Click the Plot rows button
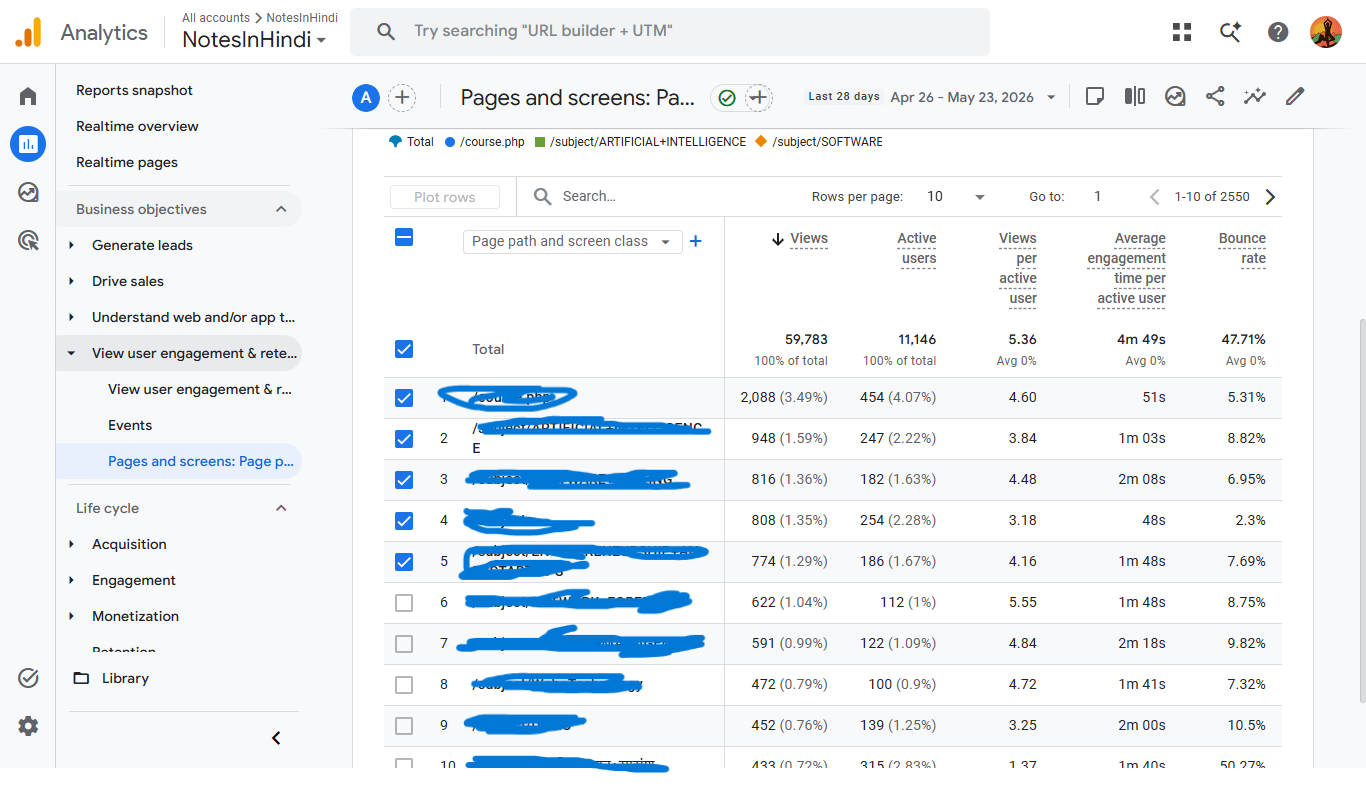This screenshot has width=1366, height=791. tap(445, 197)
